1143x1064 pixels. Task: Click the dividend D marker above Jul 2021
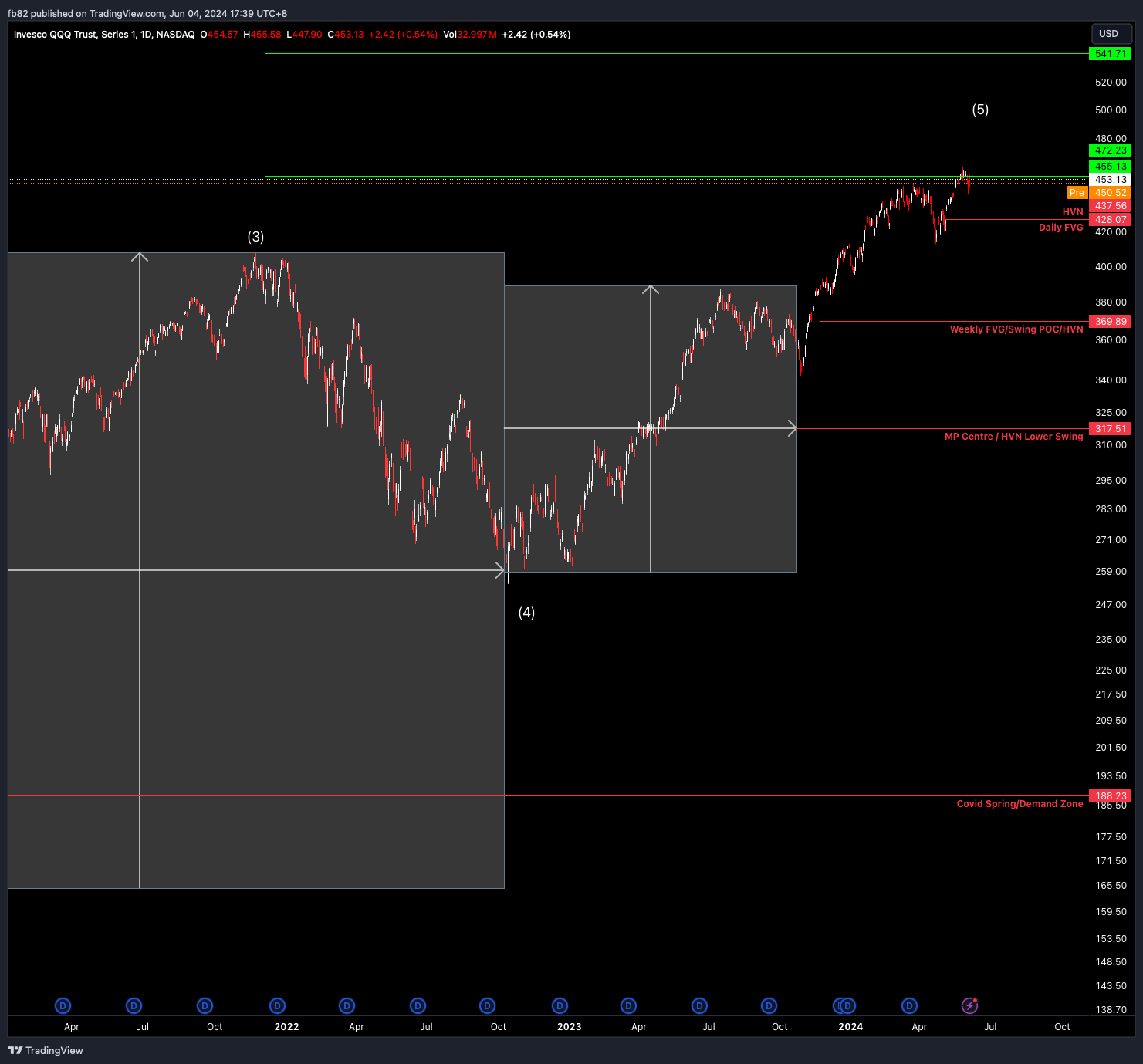[134, 1005]
